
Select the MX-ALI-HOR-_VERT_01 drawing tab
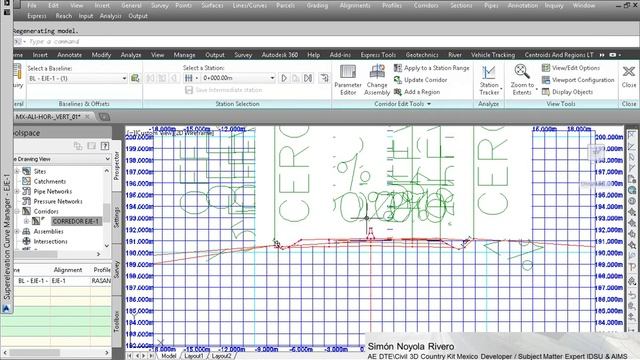coord(47,117)
